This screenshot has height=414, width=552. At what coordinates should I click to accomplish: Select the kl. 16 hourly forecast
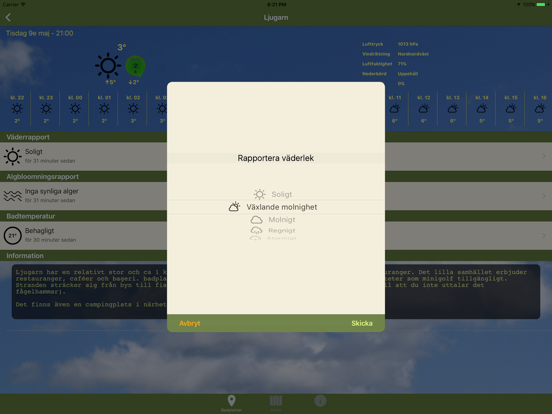pyautogui.click(x=540, y=109)
